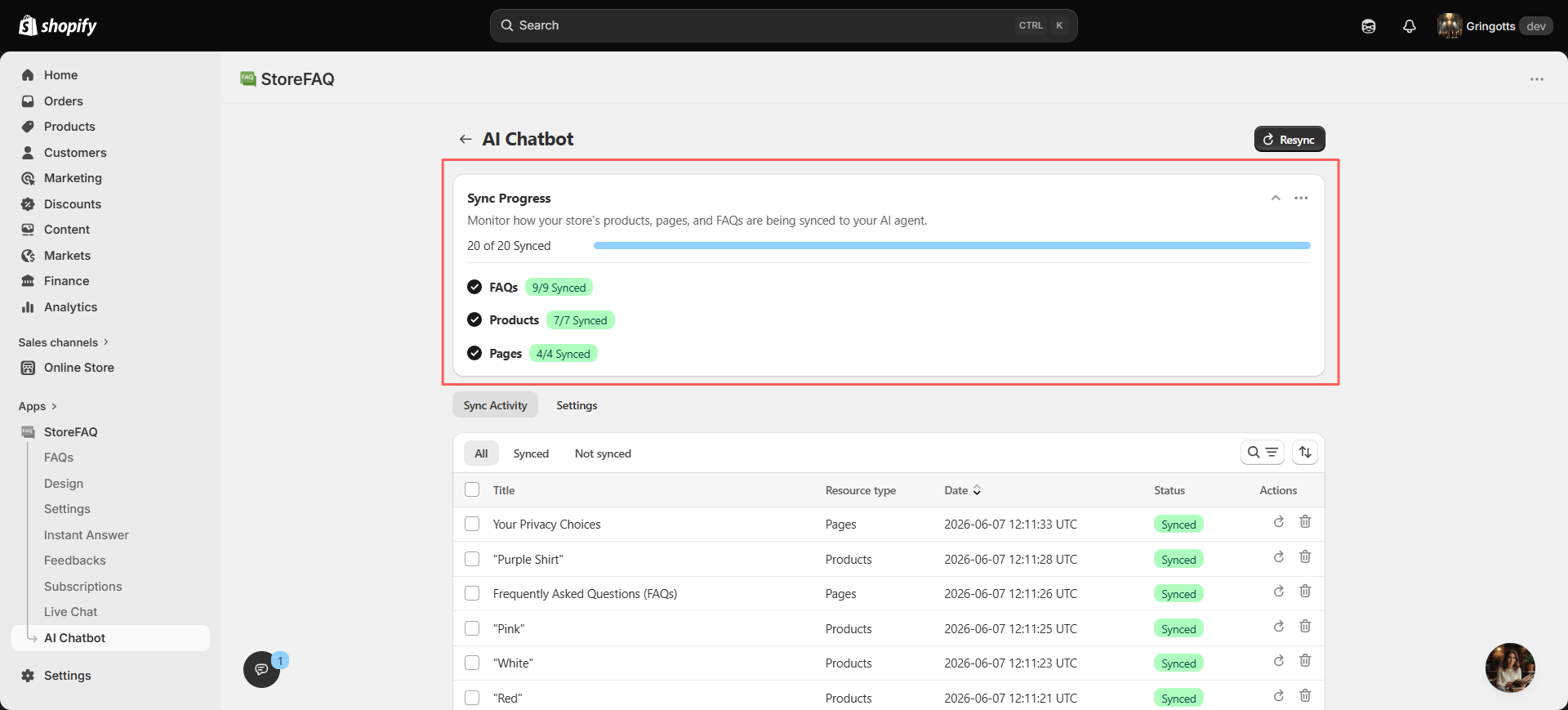
Task: Resync the "Pink" product row
Action: click(1279, 626)
